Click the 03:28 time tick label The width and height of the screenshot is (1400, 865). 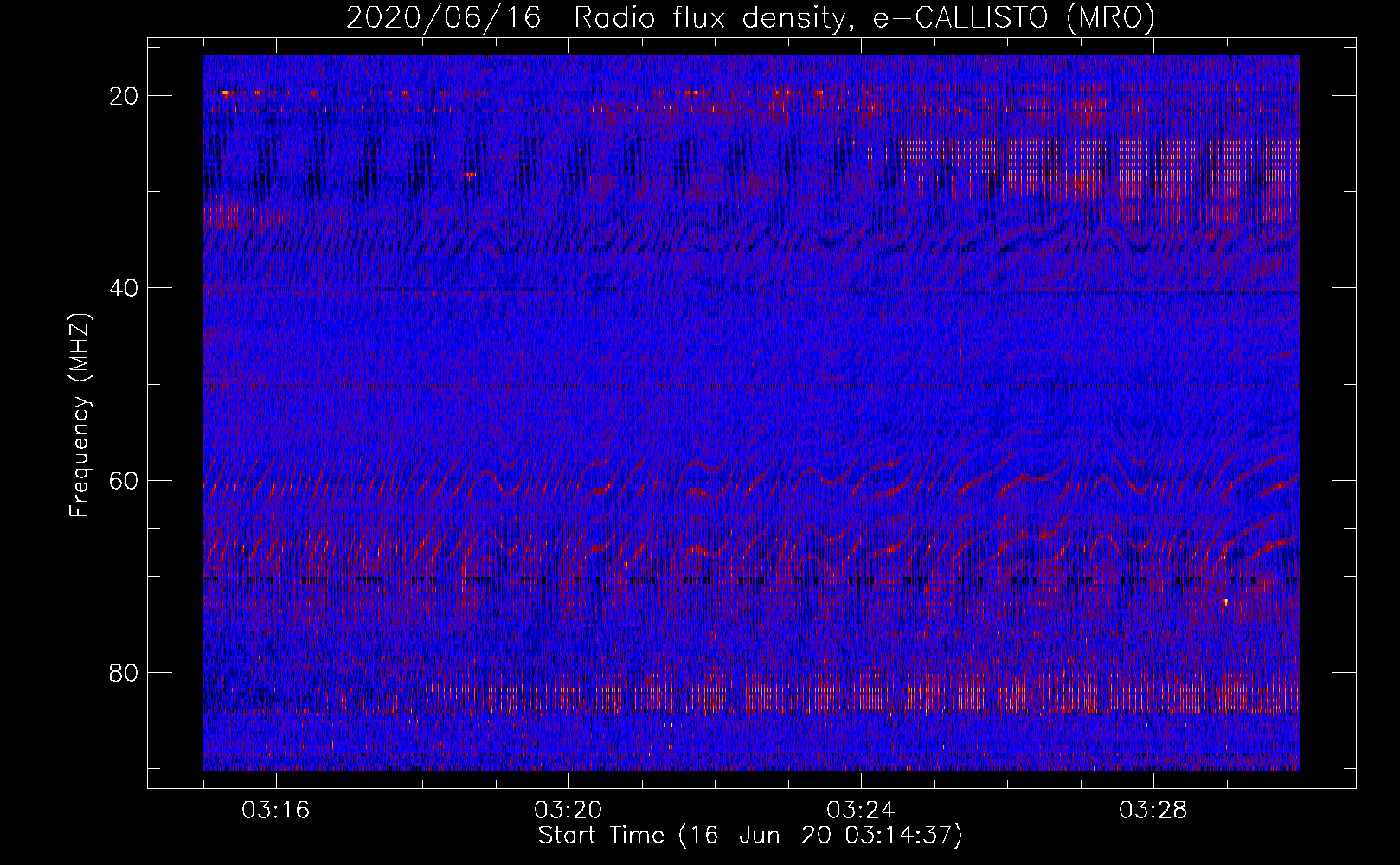point(1153,811)
